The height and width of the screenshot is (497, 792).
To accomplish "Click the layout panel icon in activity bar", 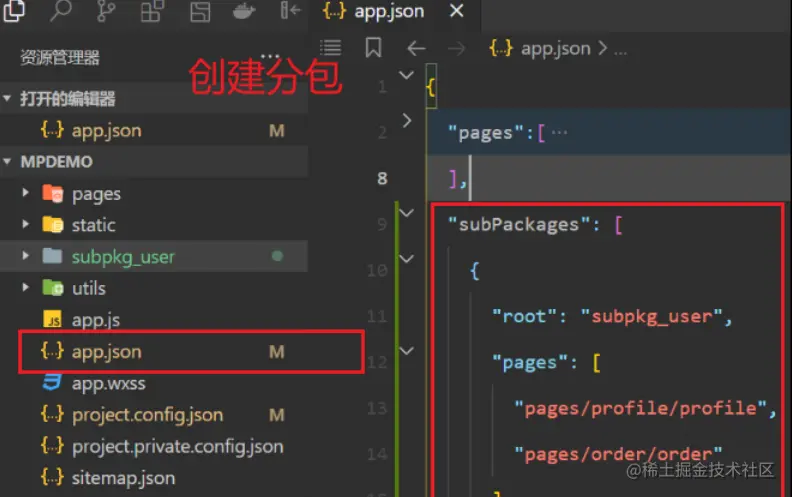I will tap(200, 11).
